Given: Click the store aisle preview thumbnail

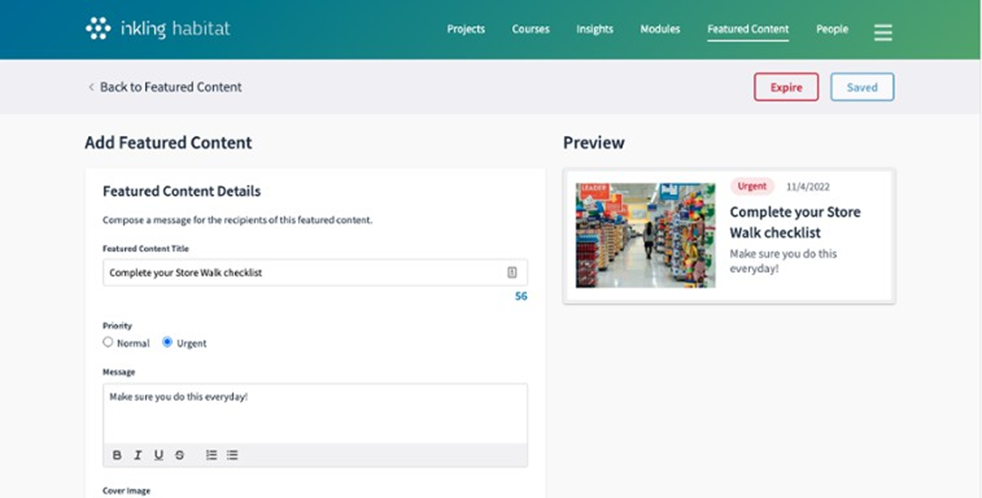Looking at the screenshot, I should [x=645, y=235].
